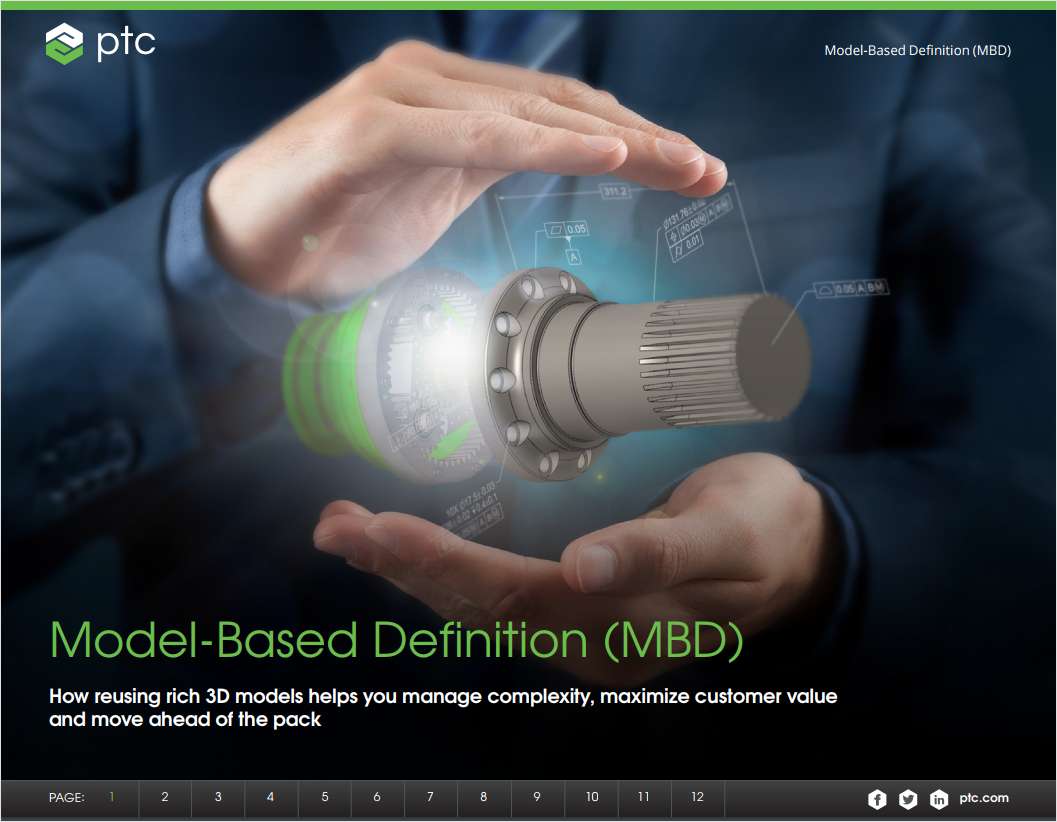Open the PTC Facebook page icon
This screenshot has width=1057, height=822.
pos(877,799)
